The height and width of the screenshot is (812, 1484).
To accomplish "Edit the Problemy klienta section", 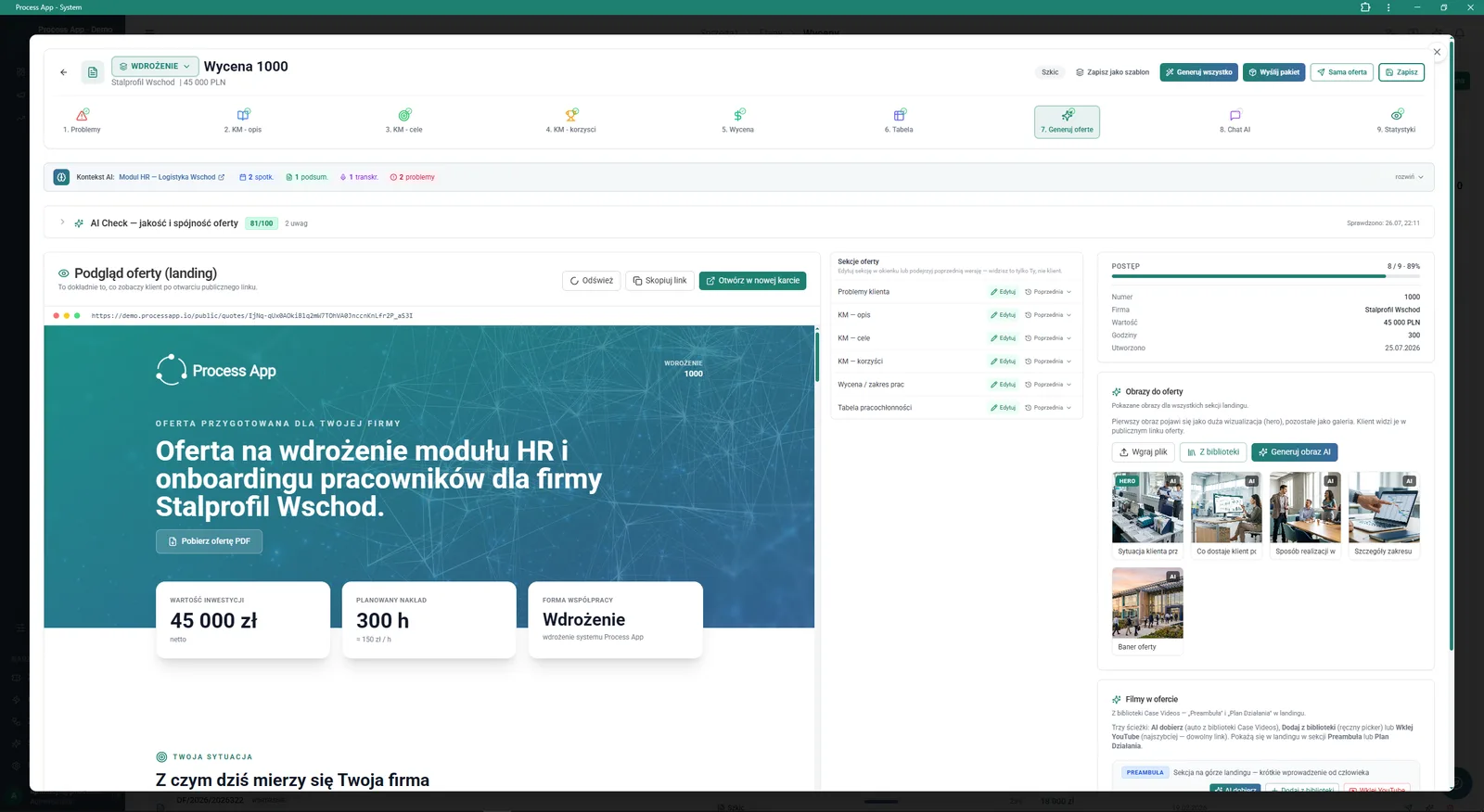I will tap(1003, 292).
